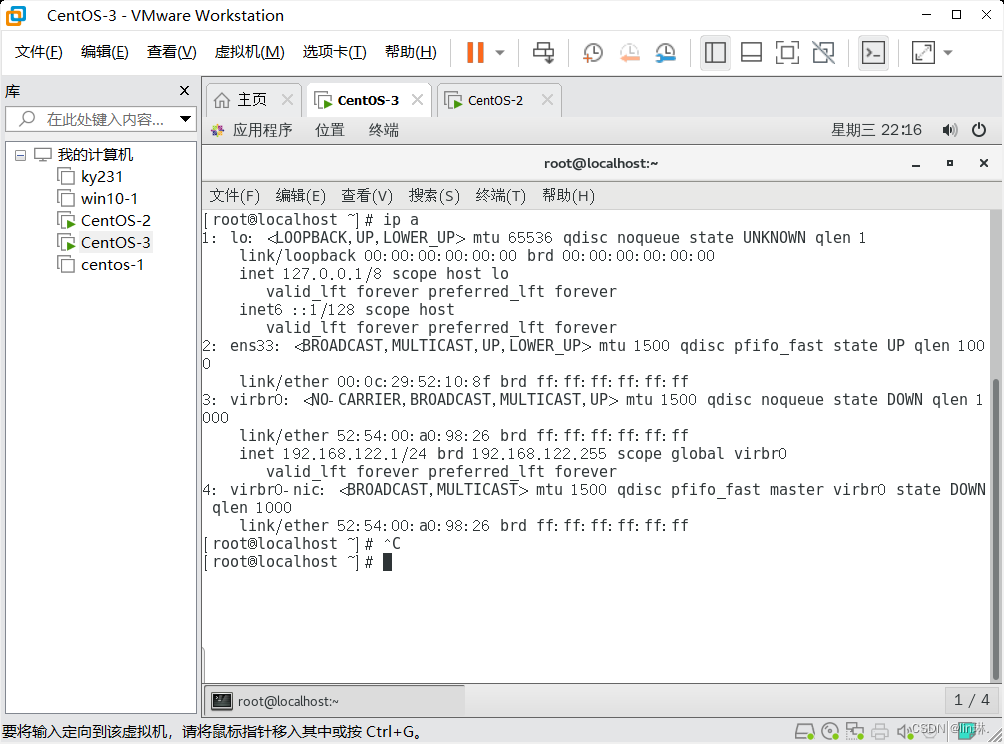Collapse the 我的计算机 tree node
1004x744 pixels.
pos(20,155)
